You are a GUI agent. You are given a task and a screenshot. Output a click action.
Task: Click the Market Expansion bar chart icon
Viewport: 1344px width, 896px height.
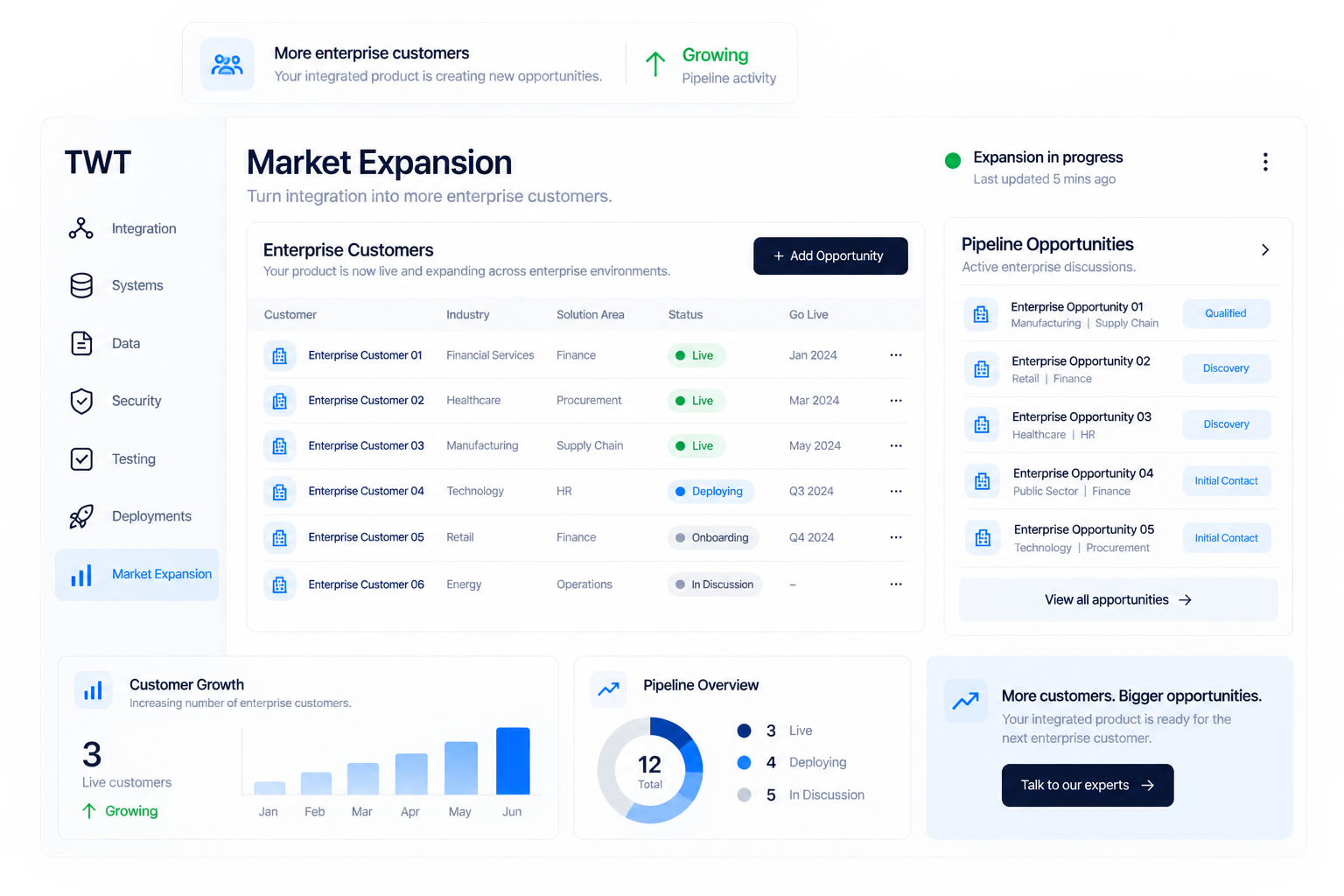coord(81,575)
